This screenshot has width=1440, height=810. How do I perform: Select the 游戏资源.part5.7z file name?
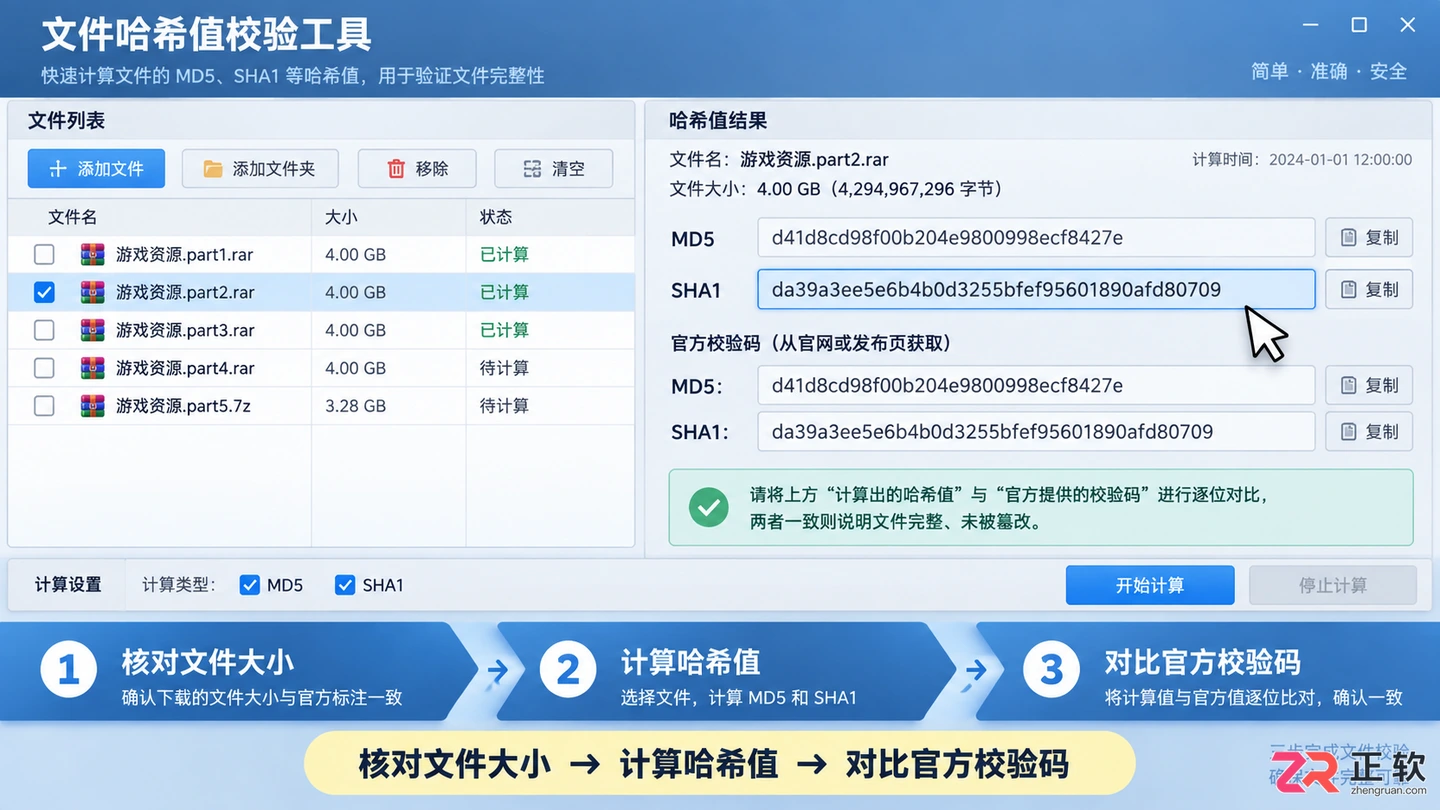click(x=183, y=406)
